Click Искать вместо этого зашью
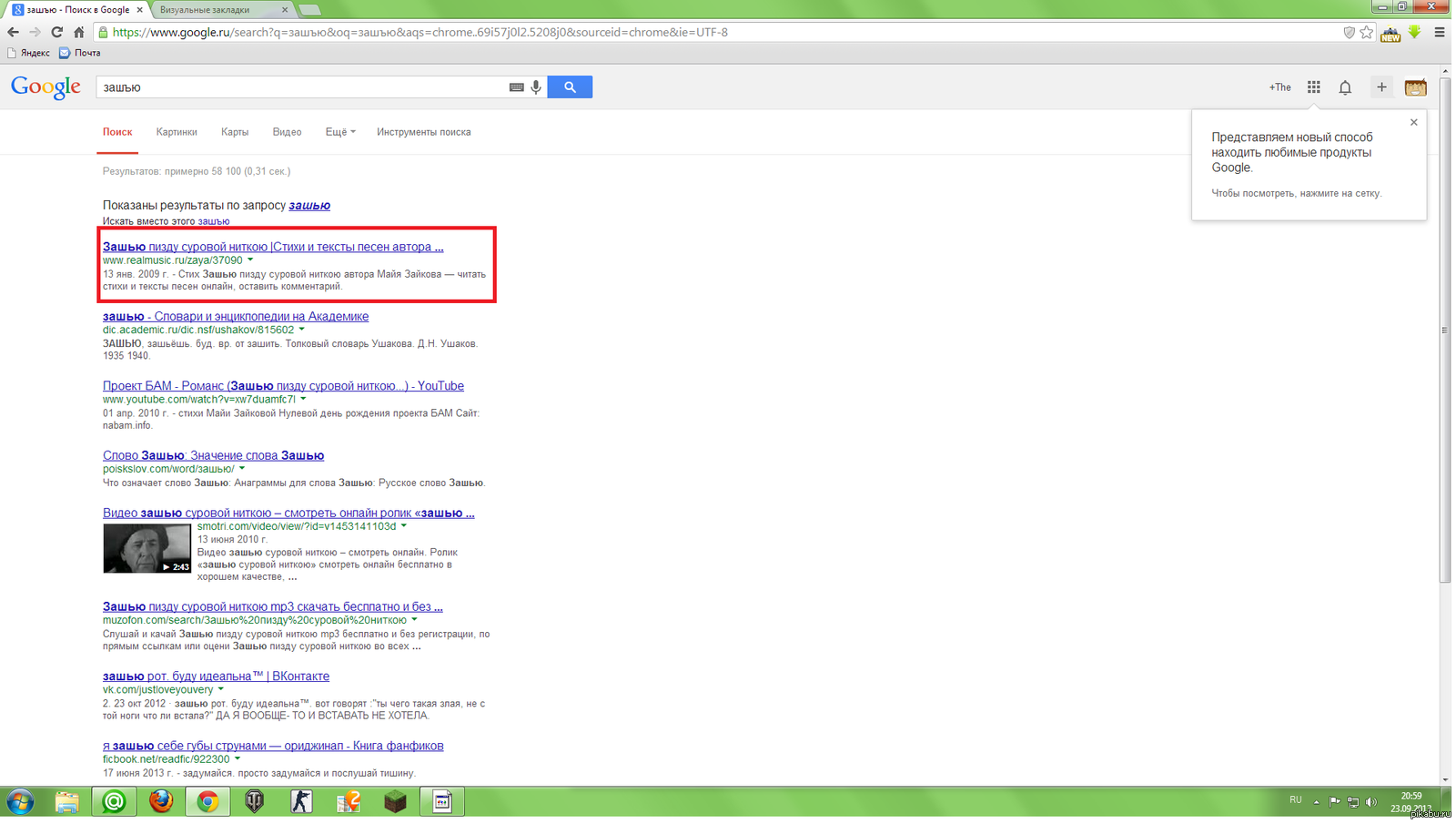The height and width of the screenshot is (824, 1456). click(166, 221)
